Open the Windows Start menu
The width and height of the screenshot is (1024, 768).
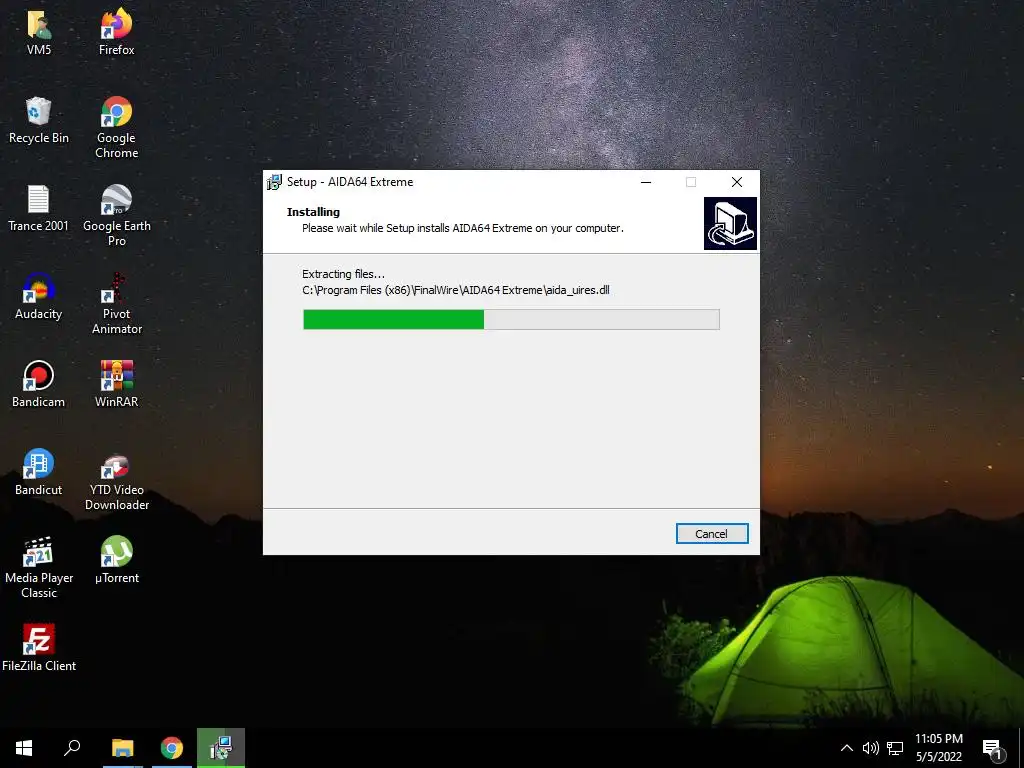pos(24,748)
